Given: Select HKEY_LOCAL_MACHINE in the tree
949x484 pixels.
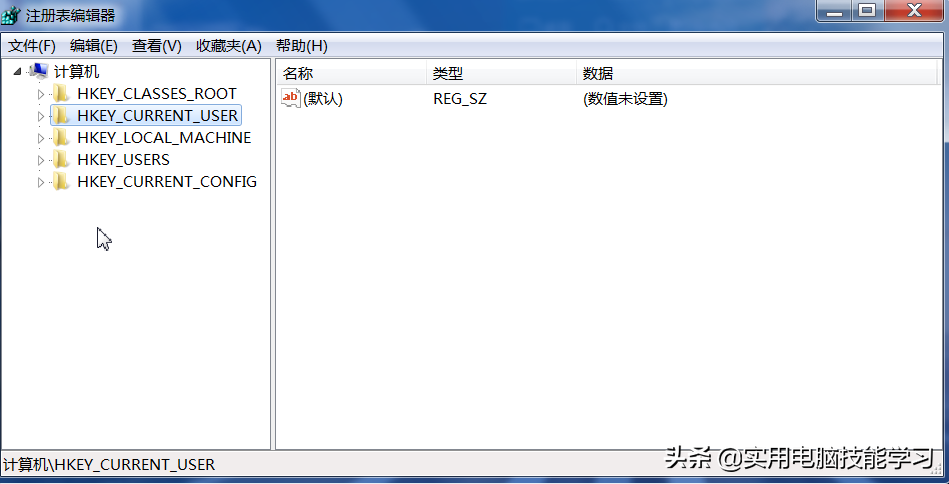Looking at the screenshot, I should click(164, 138).
